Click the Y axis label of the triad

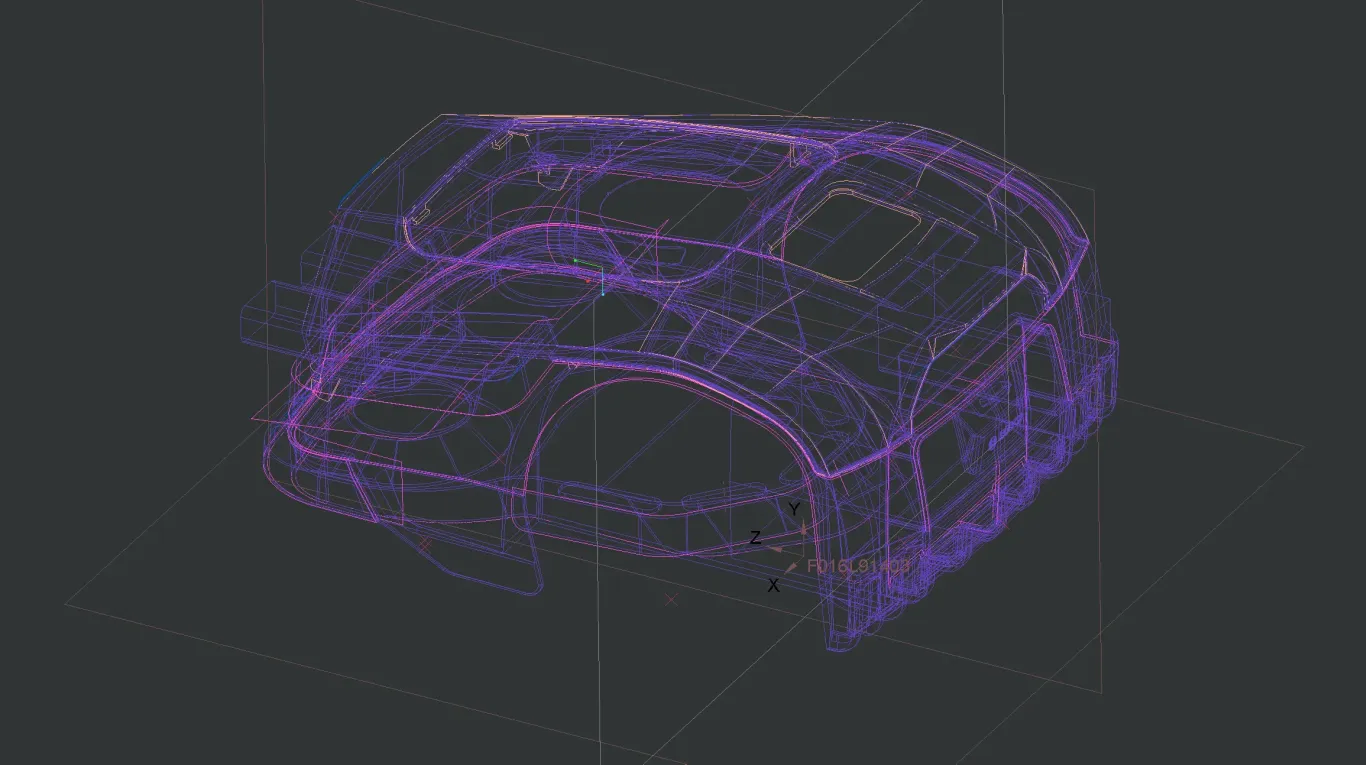click(794, 510)
